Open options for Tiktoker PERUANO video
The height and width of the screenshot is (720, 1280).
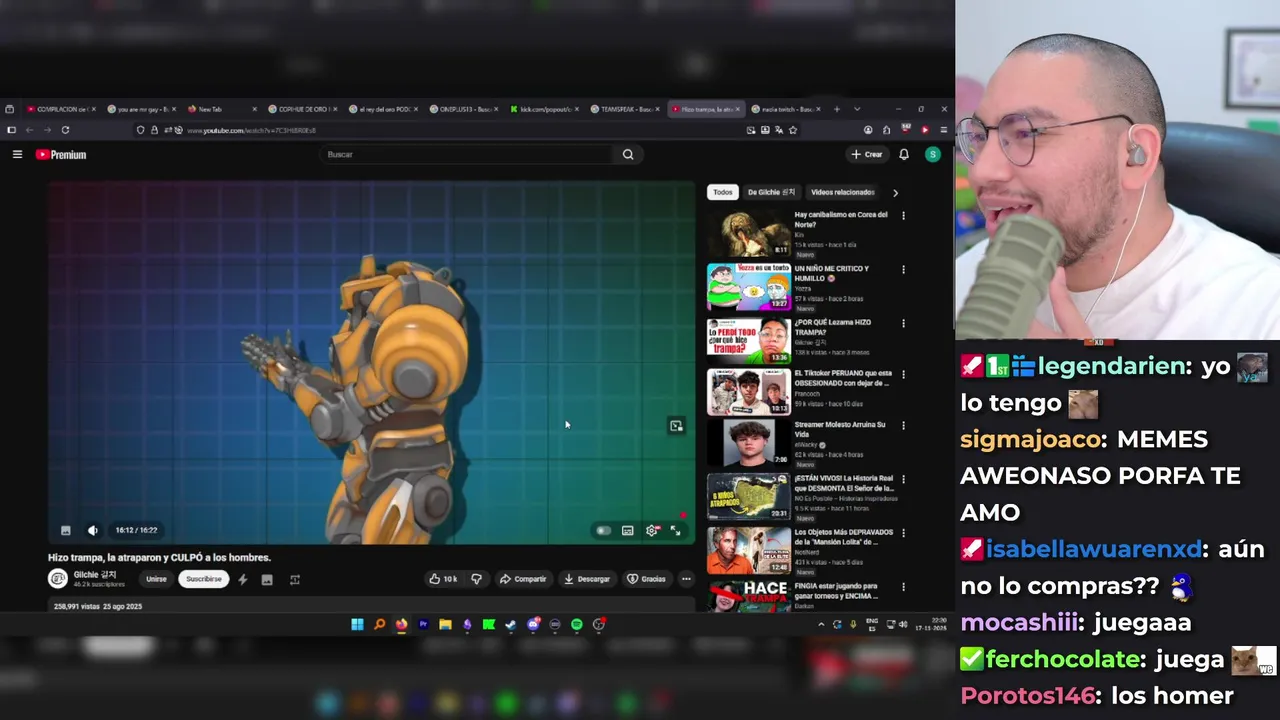click(x=903, y=374)
